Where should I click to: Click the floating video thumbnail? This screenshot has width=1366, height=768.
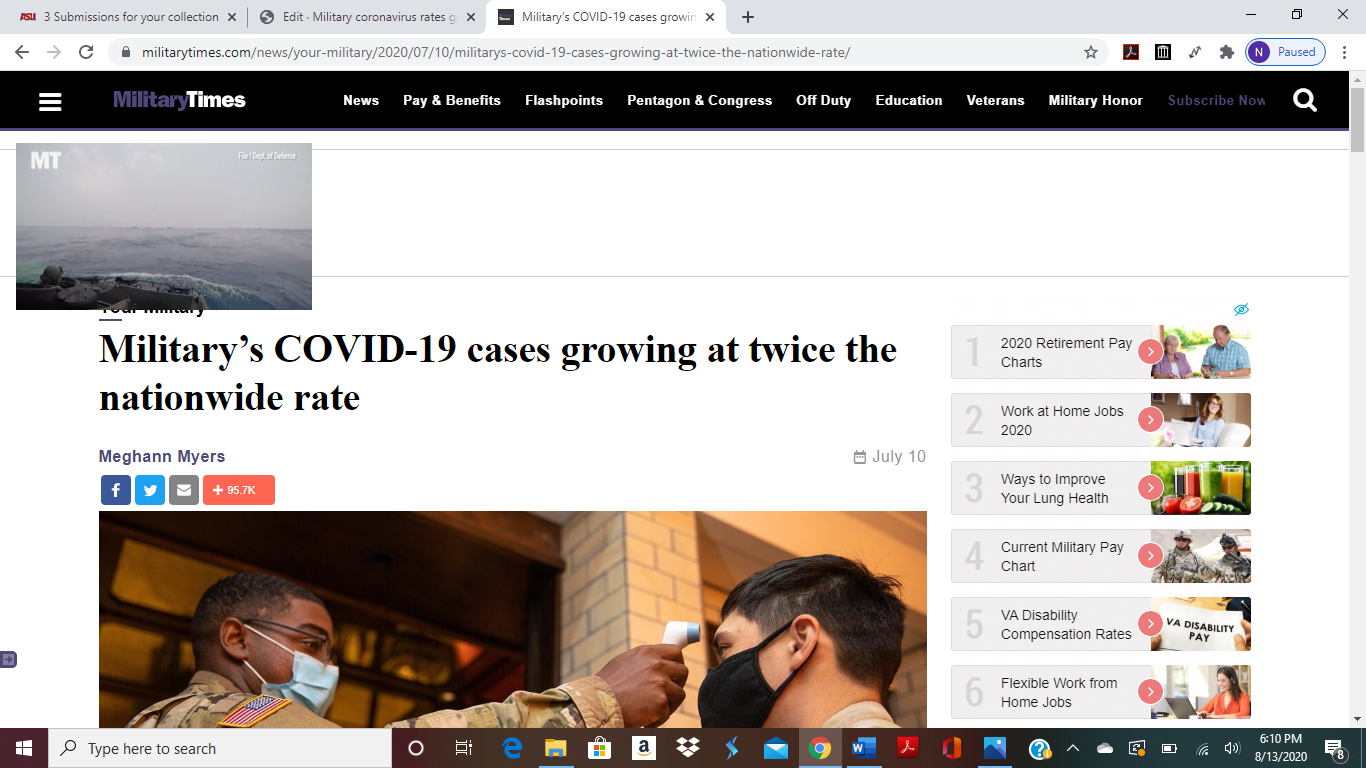pyautogui.click(x=164, y=226)
